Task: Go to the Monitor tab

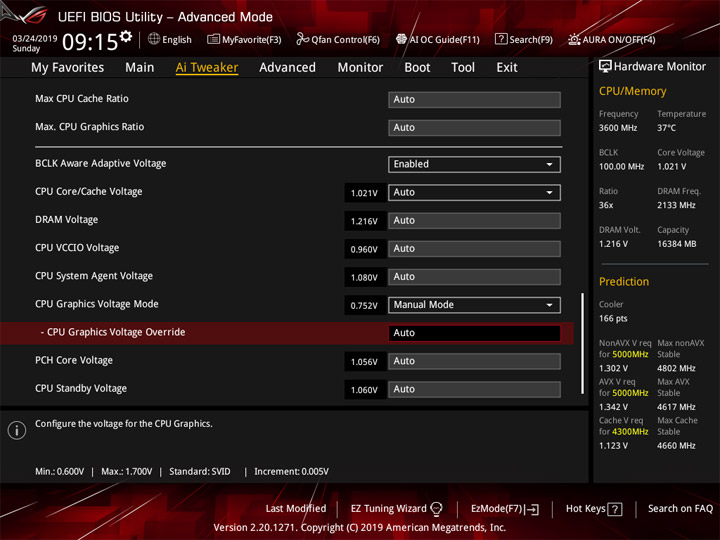Action: coord(360,68)
